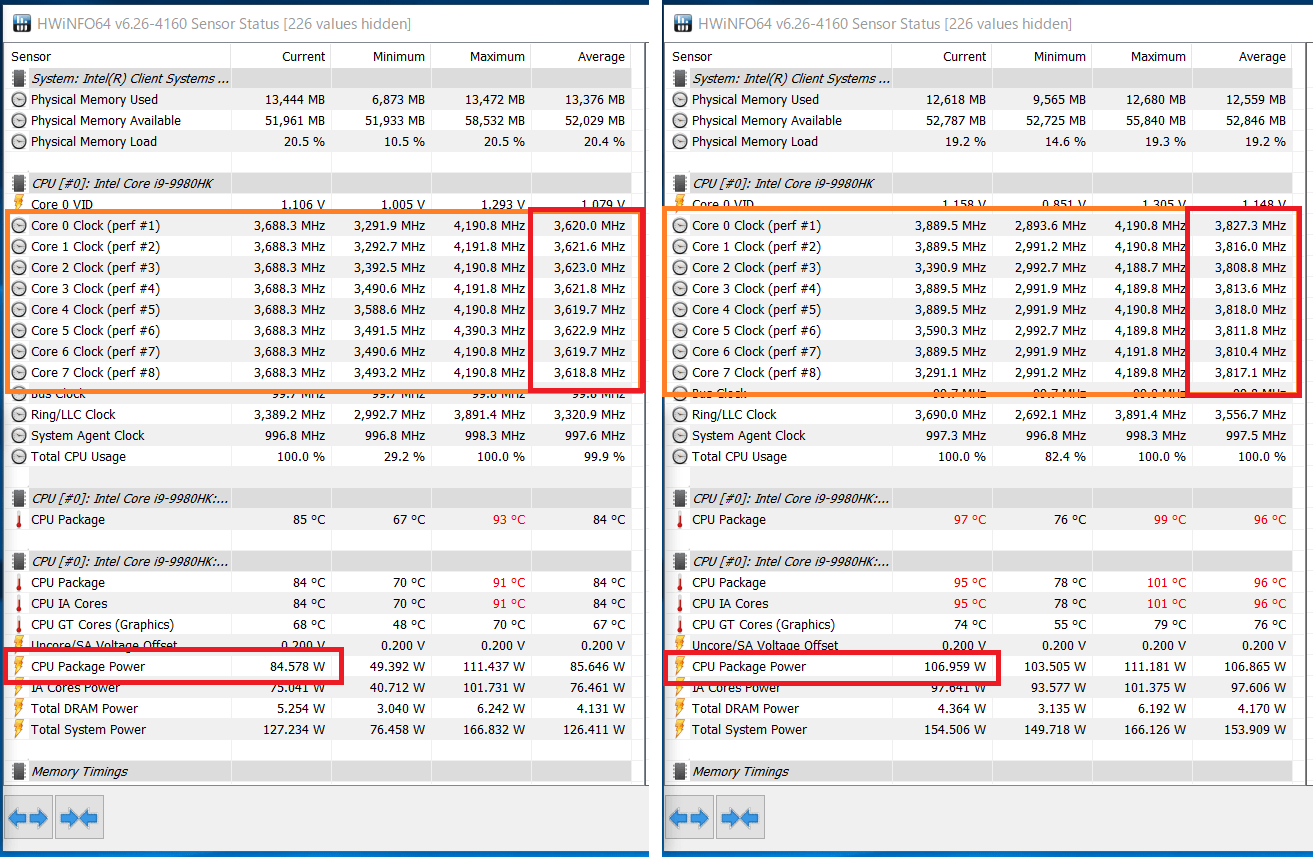Click the Average column header in left window
Image resolution: width=1314 pixels, height=857 pixels.
[x=581, y=57]
